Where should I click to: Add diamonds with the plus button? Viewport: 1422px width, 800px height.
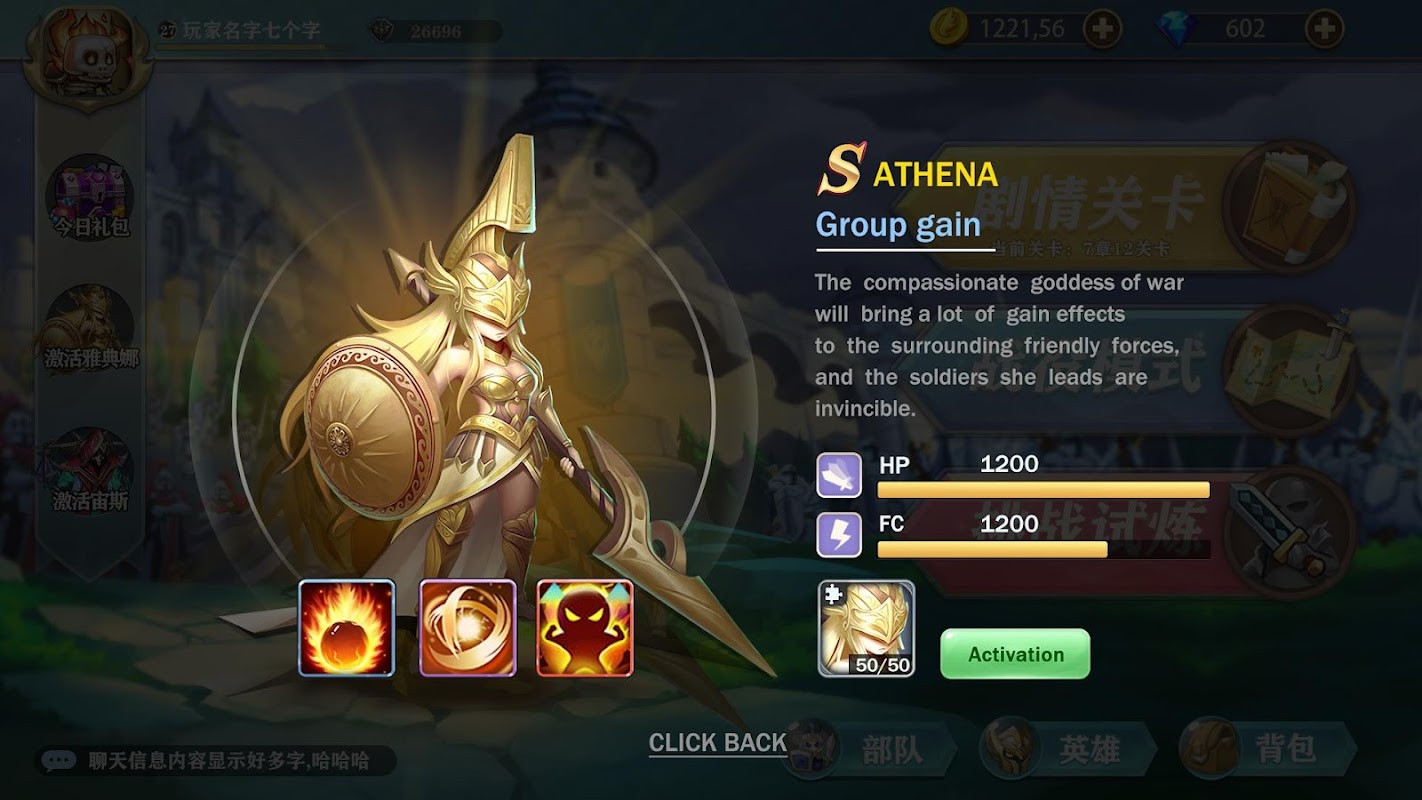[1324, 30]
